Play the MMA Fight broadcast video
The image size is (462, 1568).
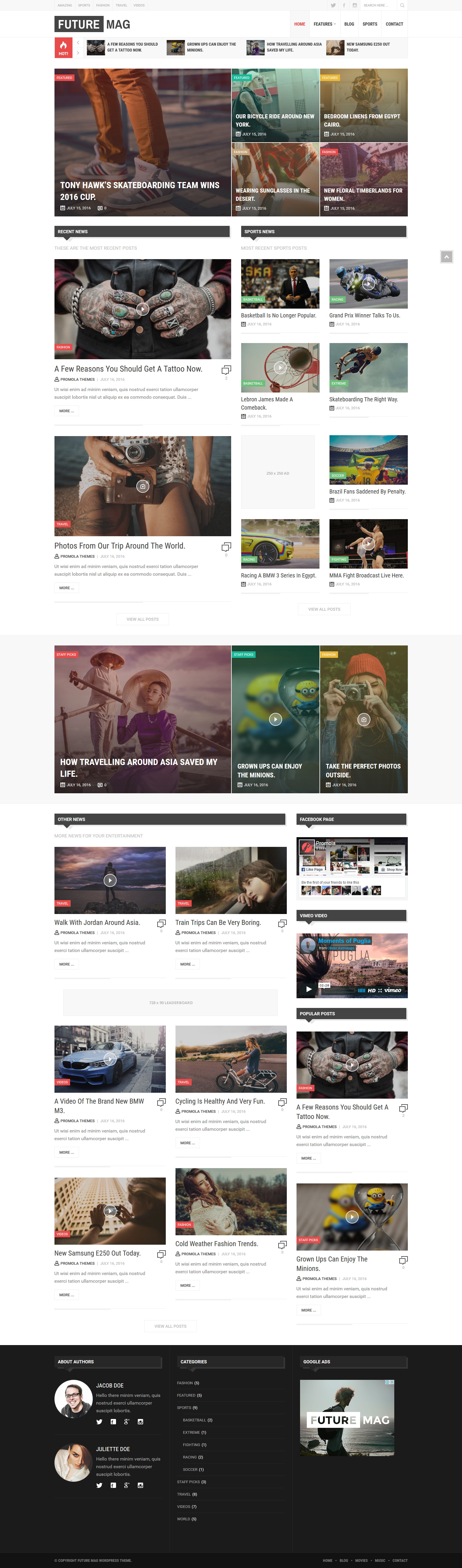(368, 544)
